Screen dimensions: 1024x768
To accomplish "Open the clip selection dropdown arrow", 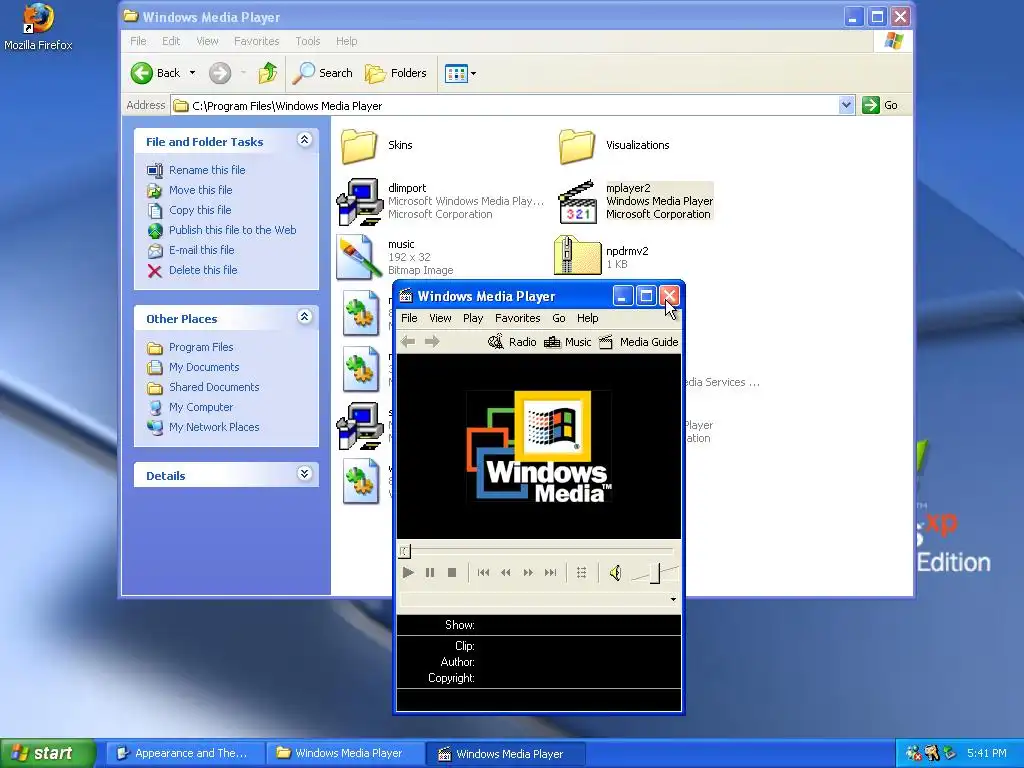I will 673,600.
